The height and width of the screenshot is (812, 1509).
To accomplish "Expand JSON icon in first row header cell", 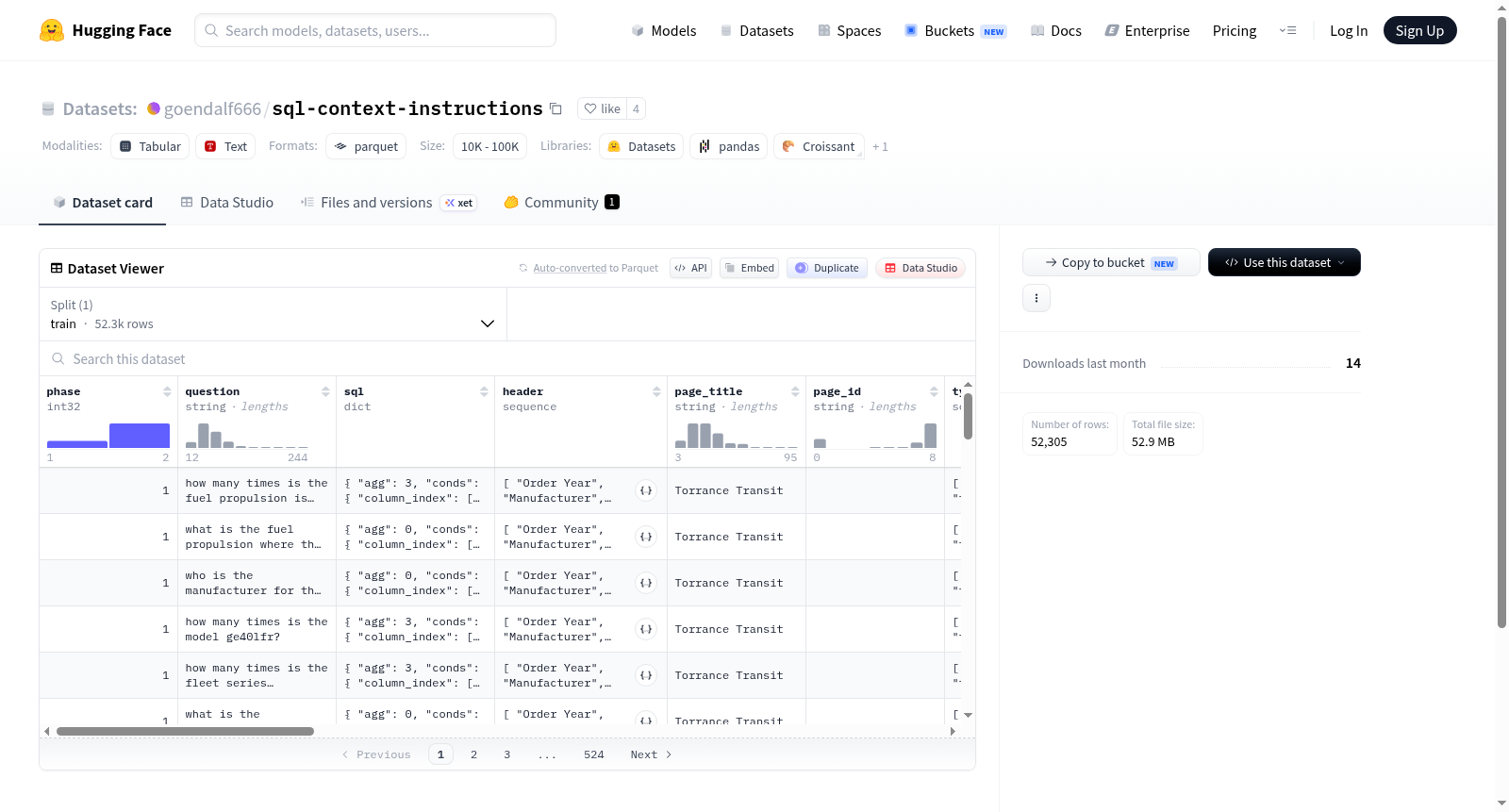I will (x=646, y=490).
